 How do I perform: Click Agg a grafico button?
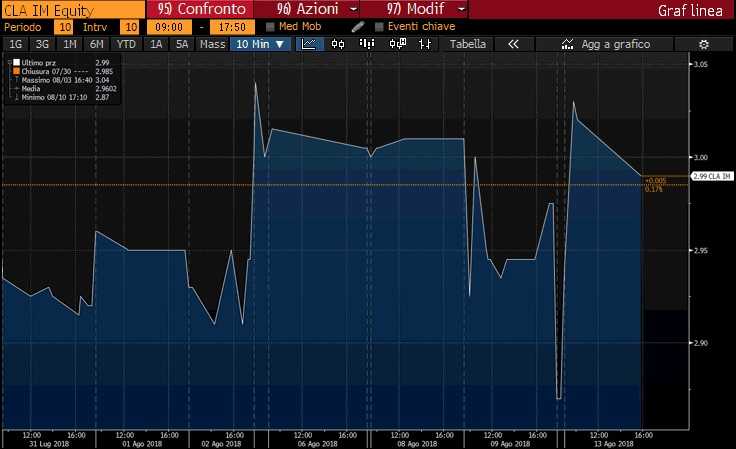click(x=606, y=44)
